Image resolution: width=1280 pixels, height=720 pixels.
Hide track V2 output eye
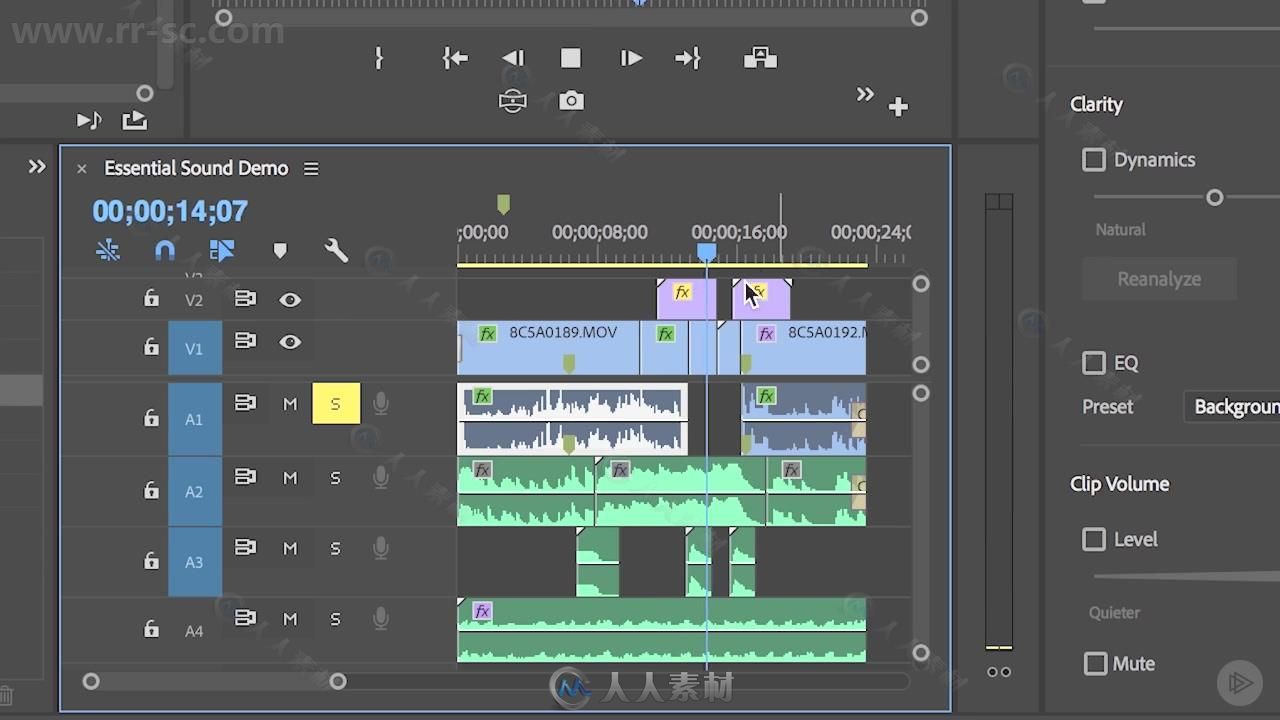click(x=290, y=299)
